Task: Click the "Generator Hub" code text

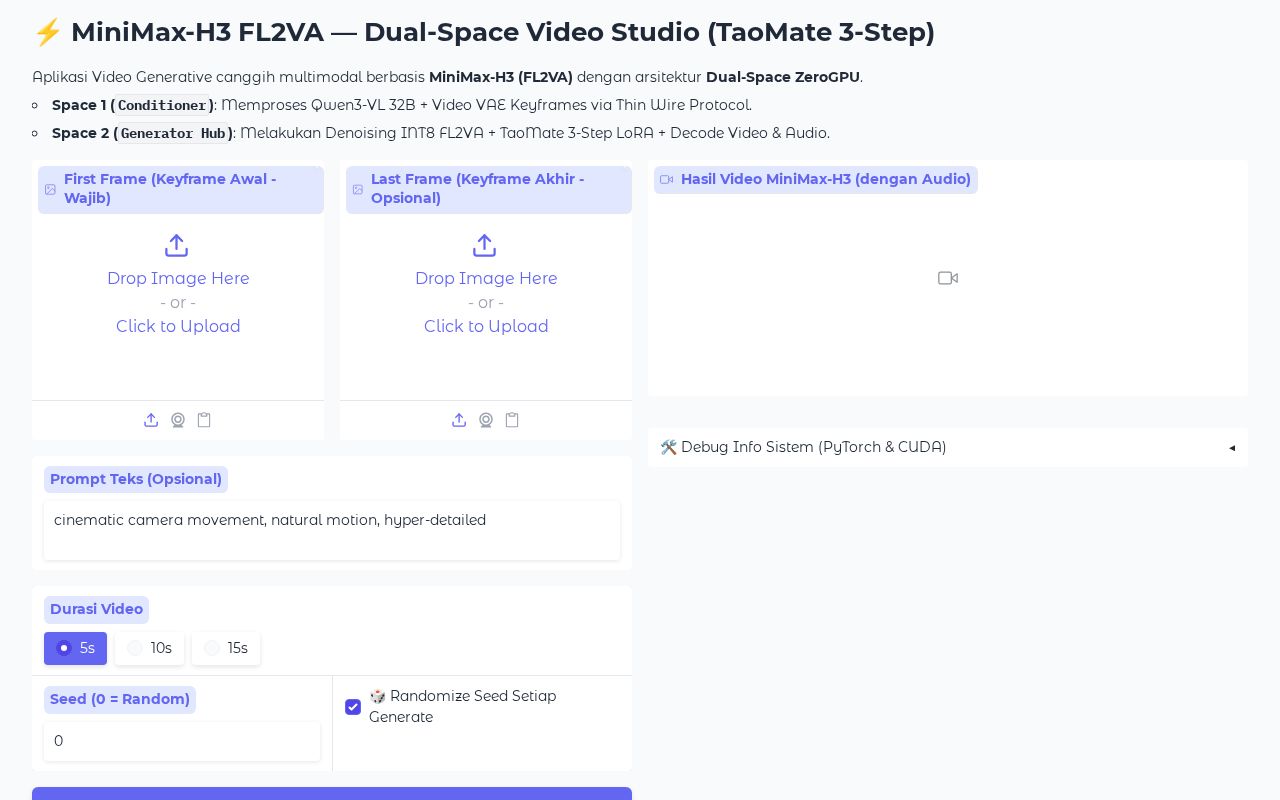Action: [174, 133]
